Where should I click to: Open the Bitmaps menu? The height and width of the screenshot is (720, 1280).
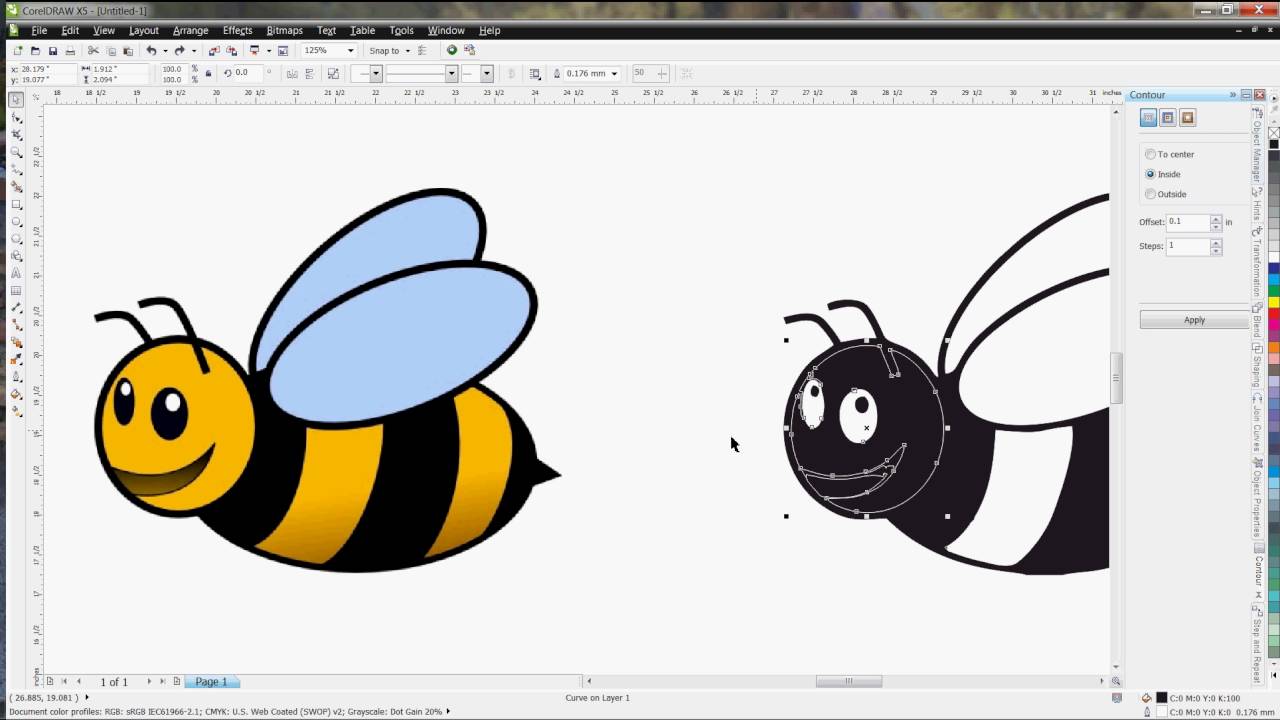pos(284,30)
